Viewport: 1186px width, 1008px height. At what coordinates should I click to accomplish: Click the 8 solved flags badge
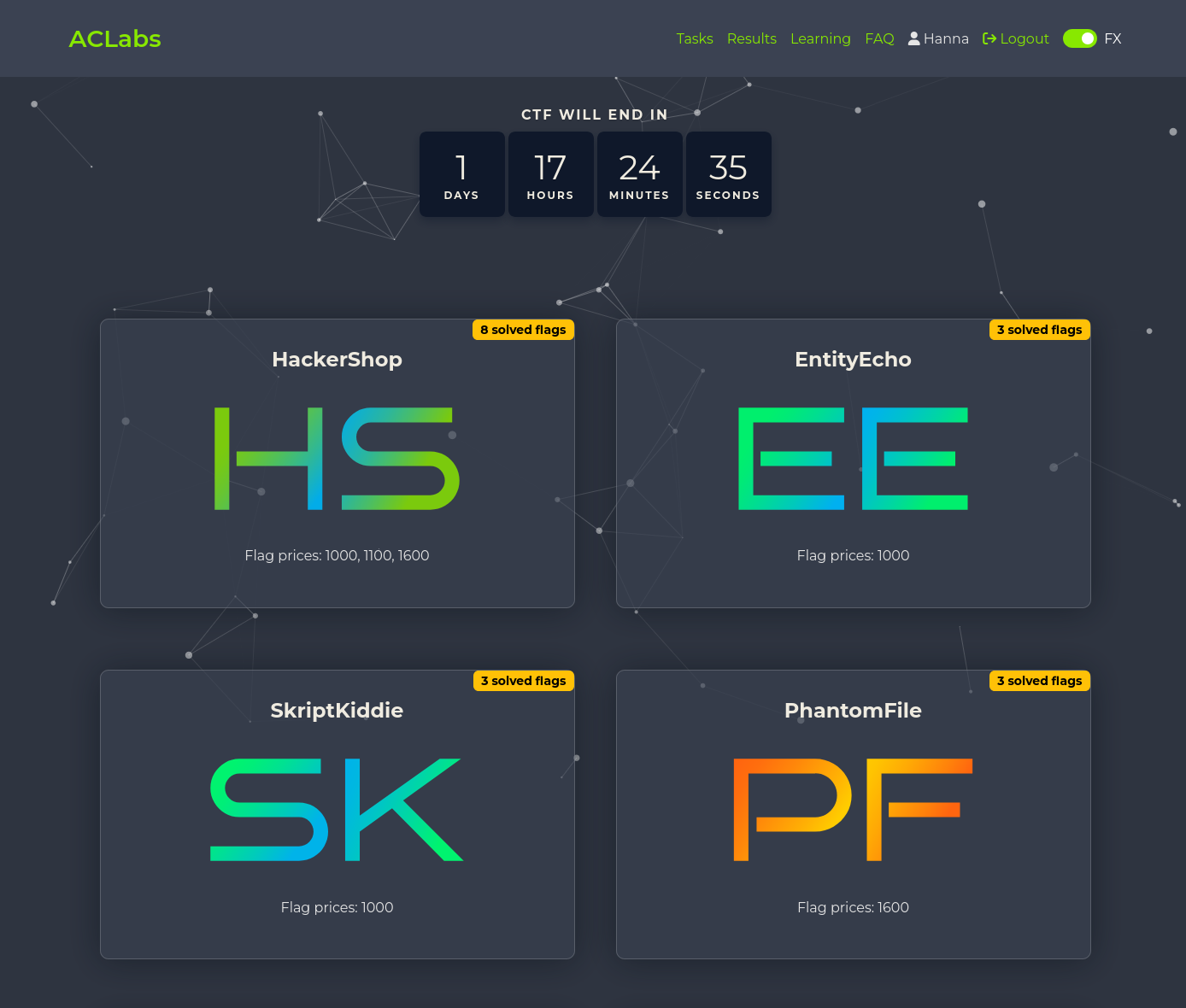click(x=523, y=330)
